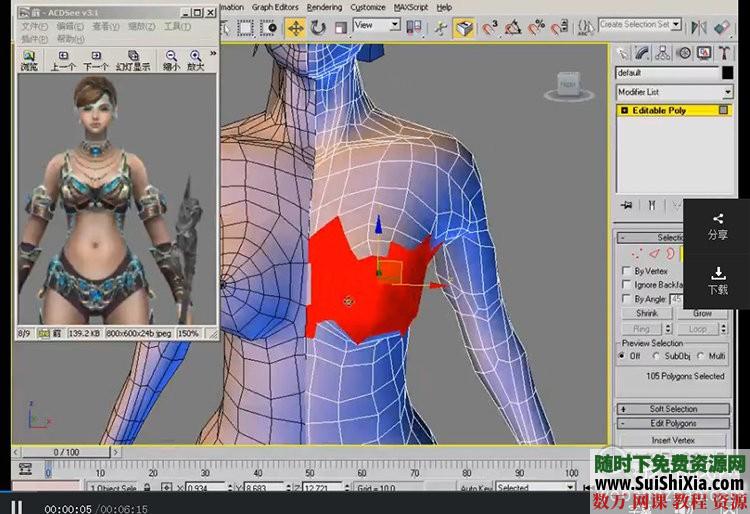Toggle Select and Manipulate tool
Image resolution: width=750 pixels, height=514 pixels.
(441, 28)
